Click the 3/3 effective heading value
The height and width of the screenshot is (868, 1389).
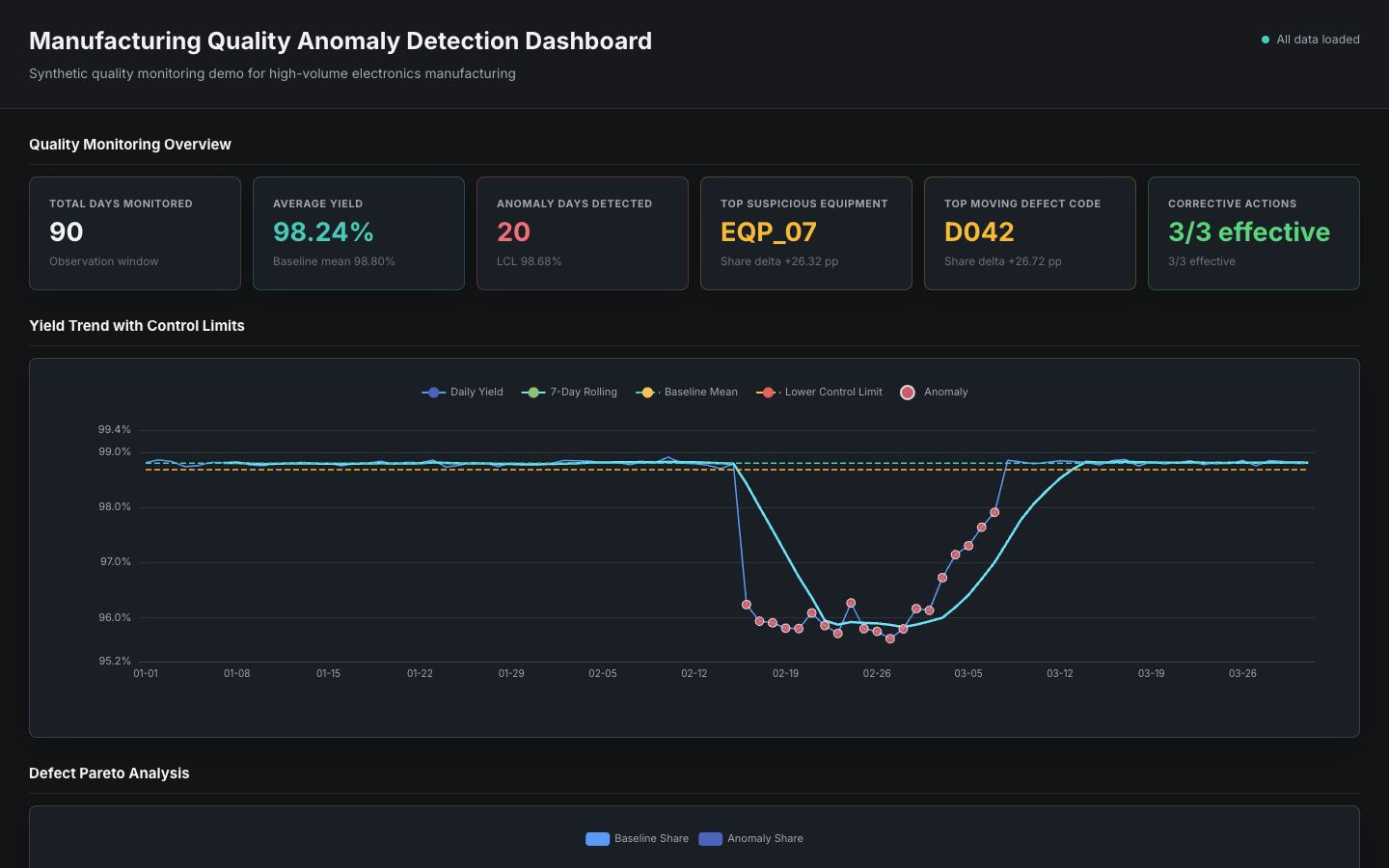(1249, 232)
